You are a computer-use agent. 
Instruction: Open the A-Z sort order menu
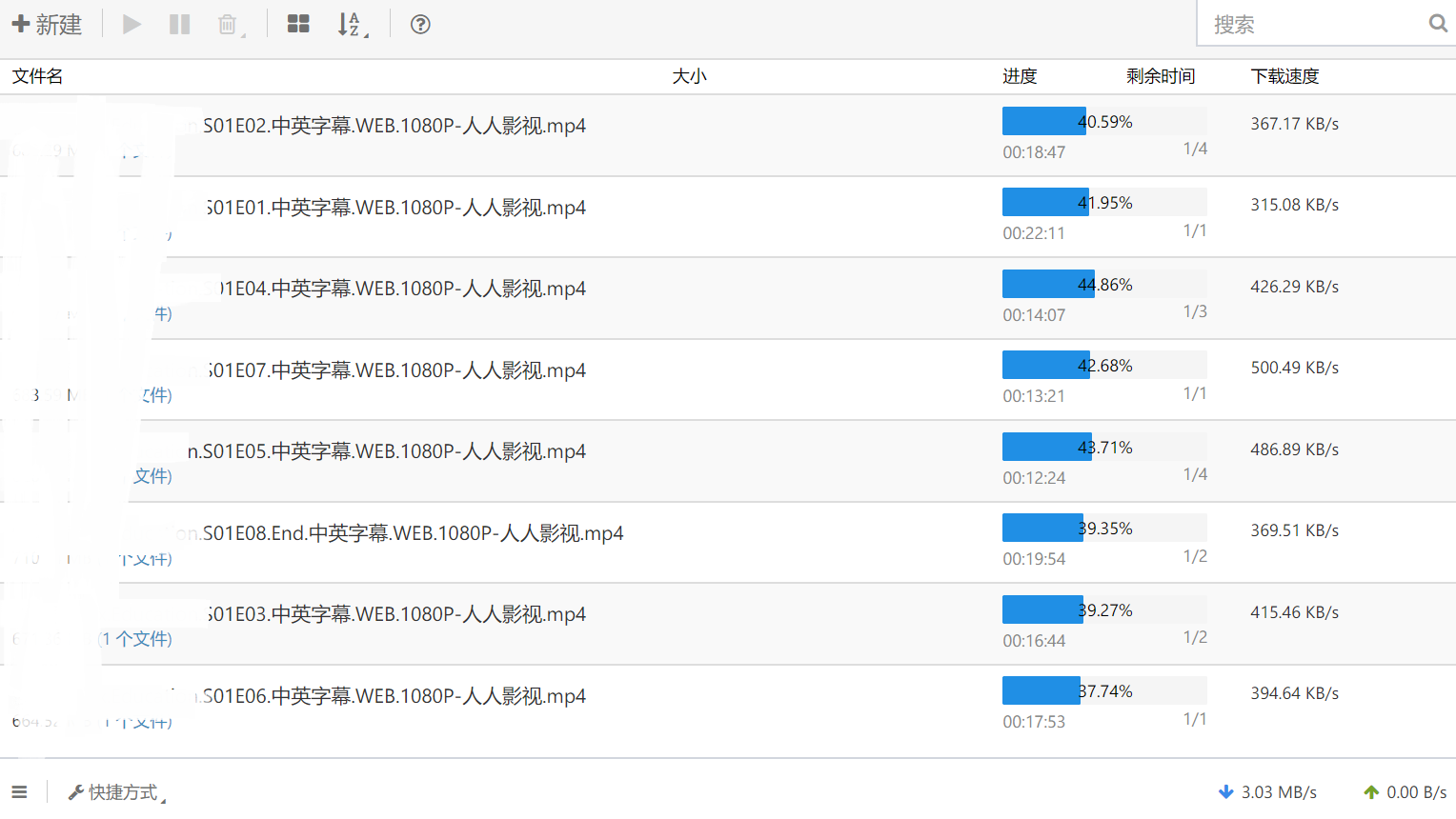pyautogui.click(x=352, y=25)
